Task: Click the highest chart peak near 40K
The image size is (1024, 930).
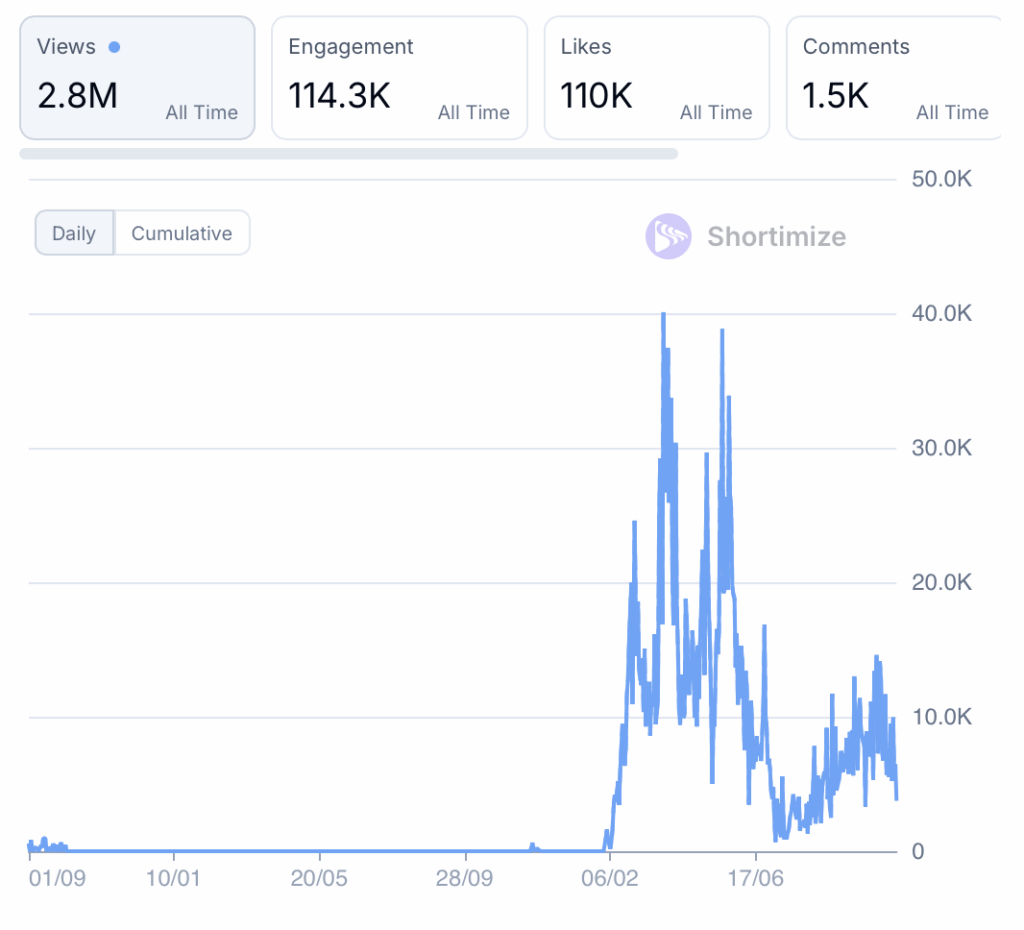Action: pos(663,315)
